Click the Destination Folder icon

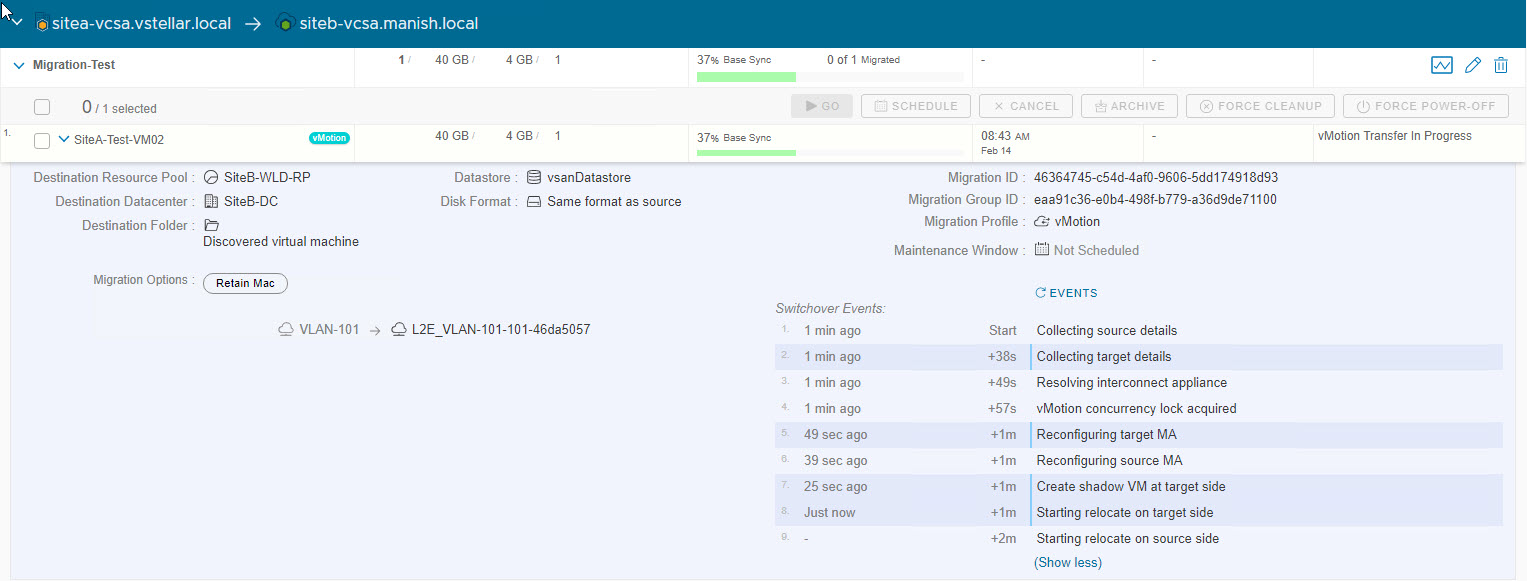pos(211,226)
